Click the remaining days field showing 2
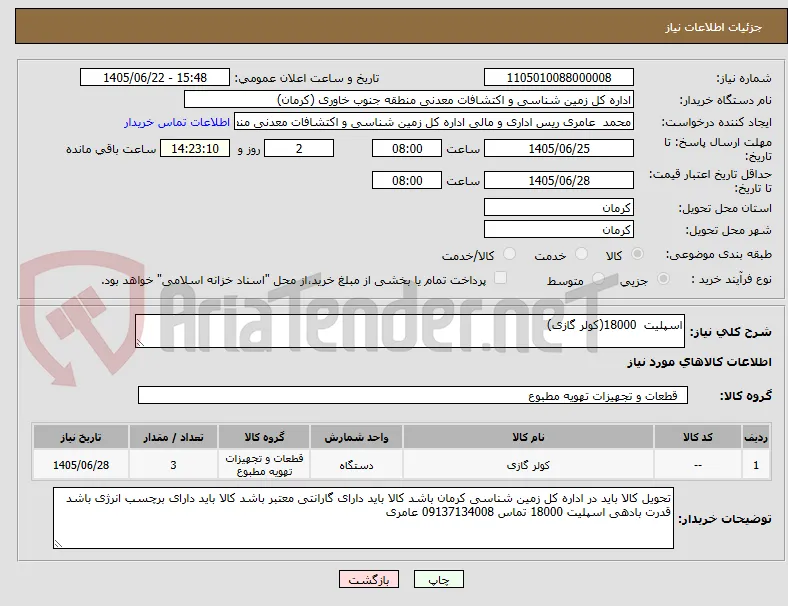The height and width of the screenshot is (606, 788). (x=299, y=149)
